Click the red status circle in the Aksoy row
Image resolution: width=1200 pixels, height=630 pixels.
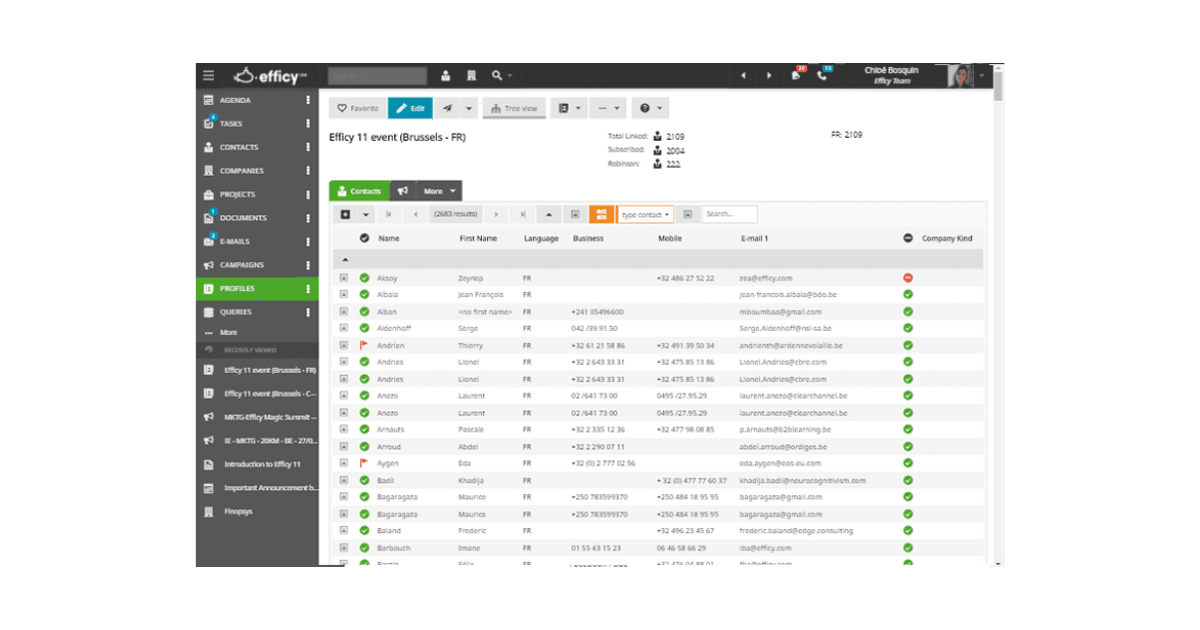point(908,278)
